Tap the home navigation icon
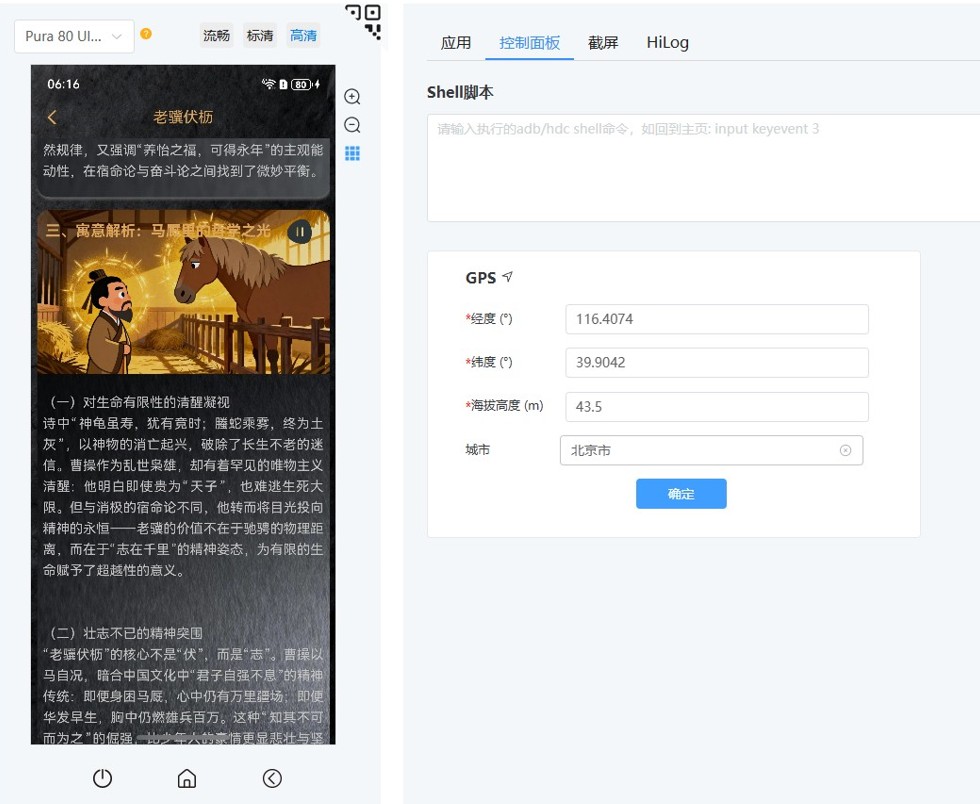Image resolution: width=980 pixels, height=804 pixels. pyautogui.click(x=186, y=778)
